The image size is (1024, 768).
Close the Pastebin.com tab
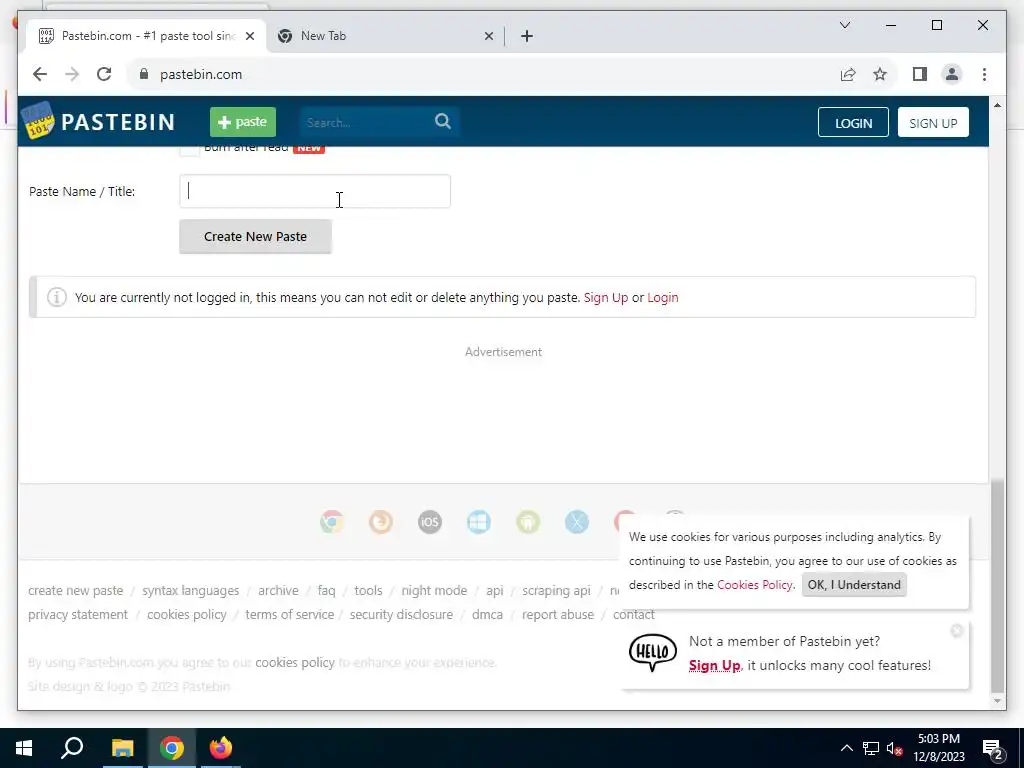[249, 36]
